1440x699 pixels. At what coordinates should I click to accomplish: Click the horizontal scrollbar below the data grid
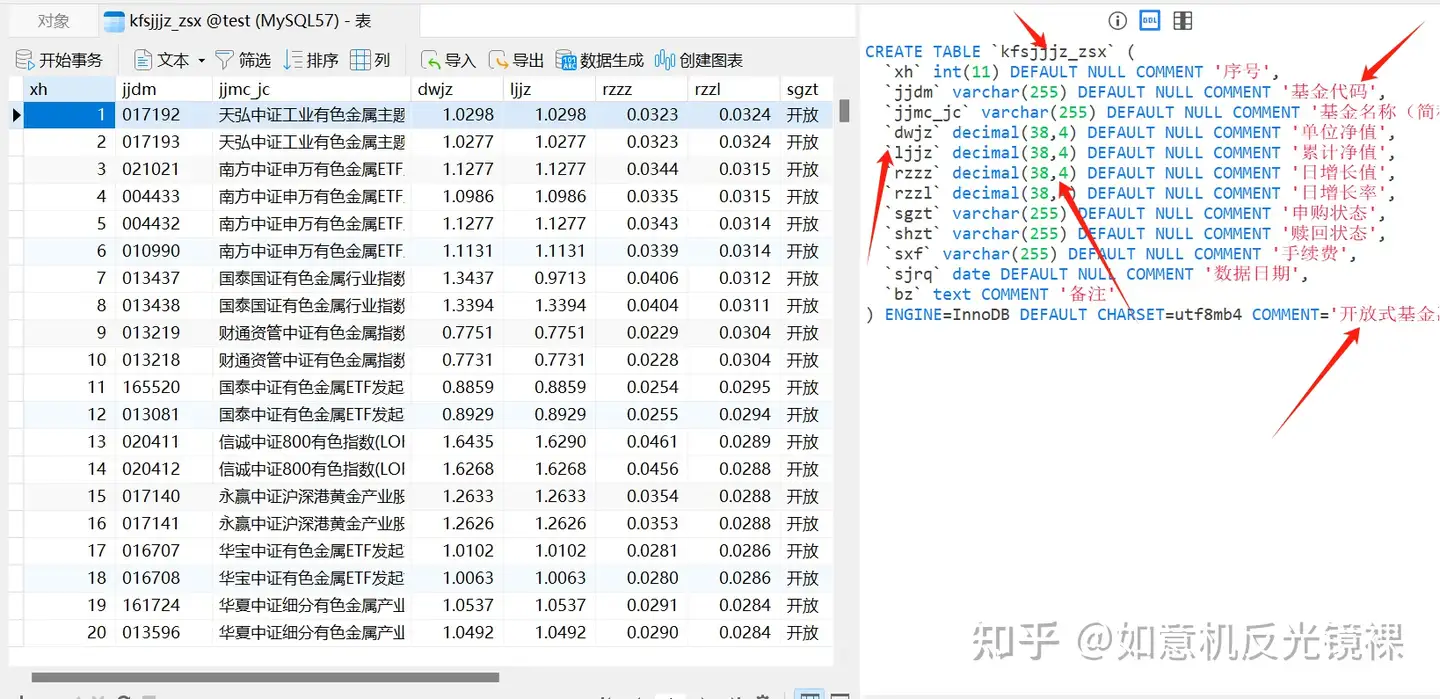265,677
